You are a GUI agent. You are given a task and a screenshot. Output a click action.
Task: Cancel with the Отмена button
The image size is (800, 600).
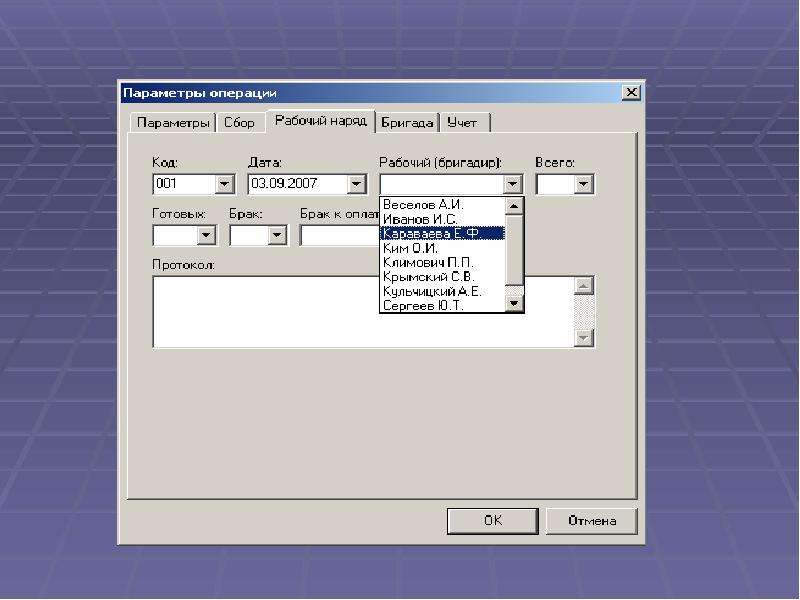[592, 521]
